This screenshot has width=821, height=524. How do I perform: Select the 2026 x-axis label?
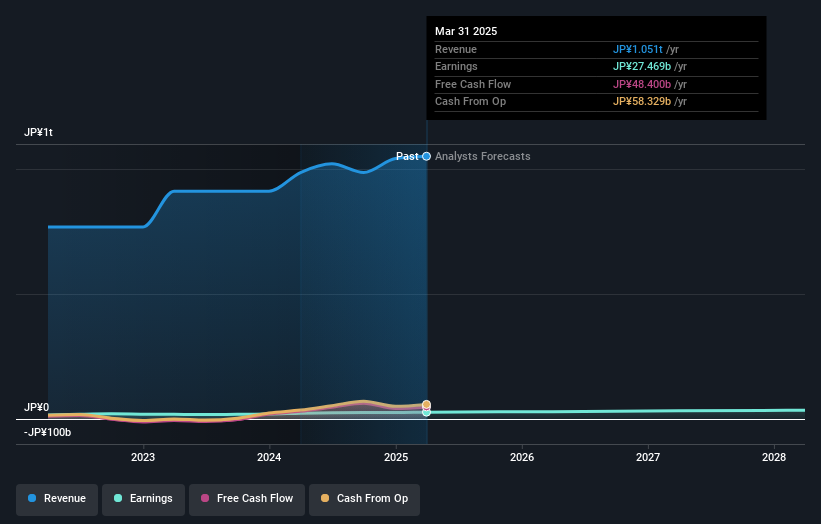(522, 458)
